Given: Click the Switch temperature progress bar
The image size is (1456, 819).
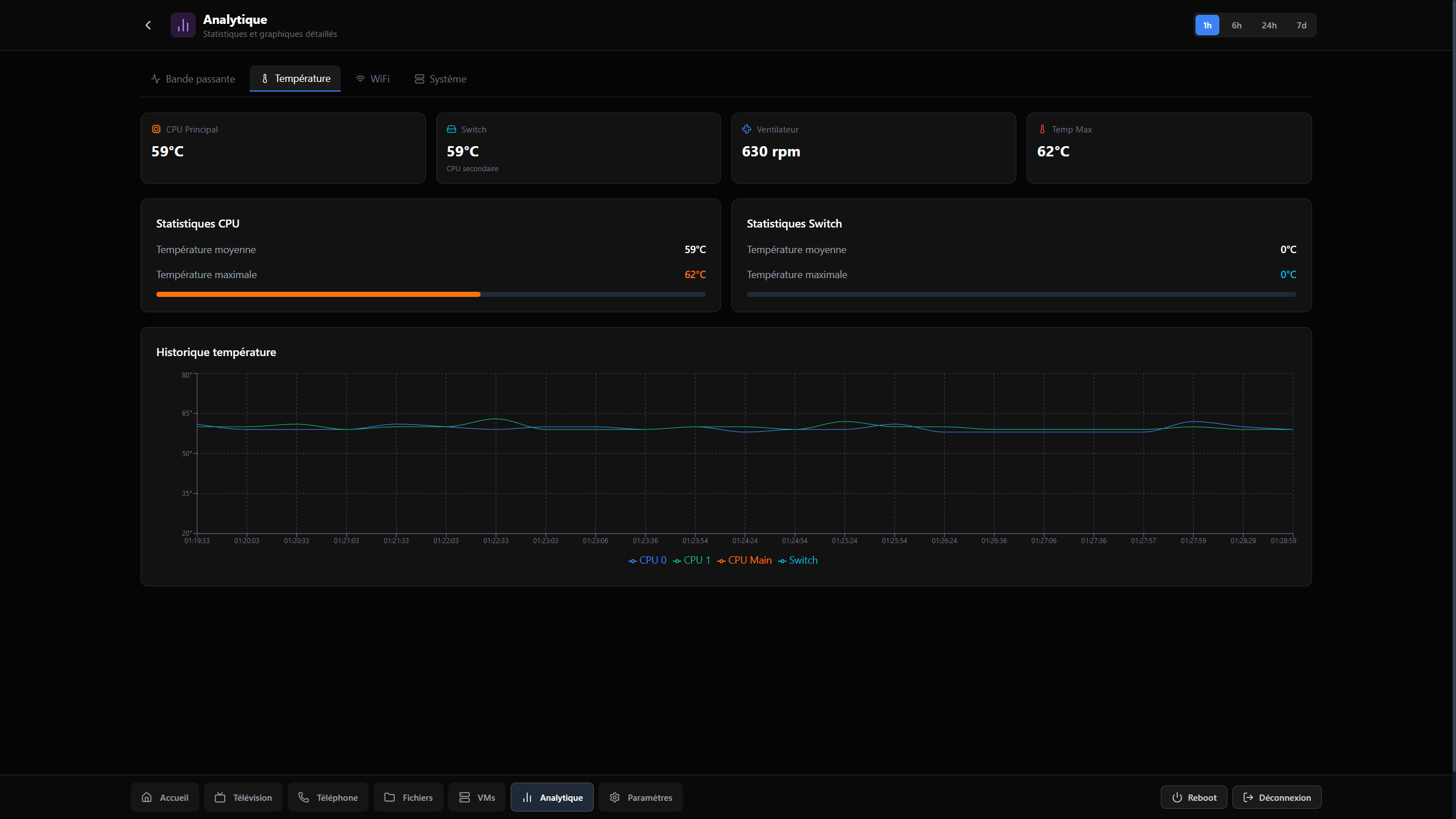Looking at the screenshot, I should [x=1021, y=294].
